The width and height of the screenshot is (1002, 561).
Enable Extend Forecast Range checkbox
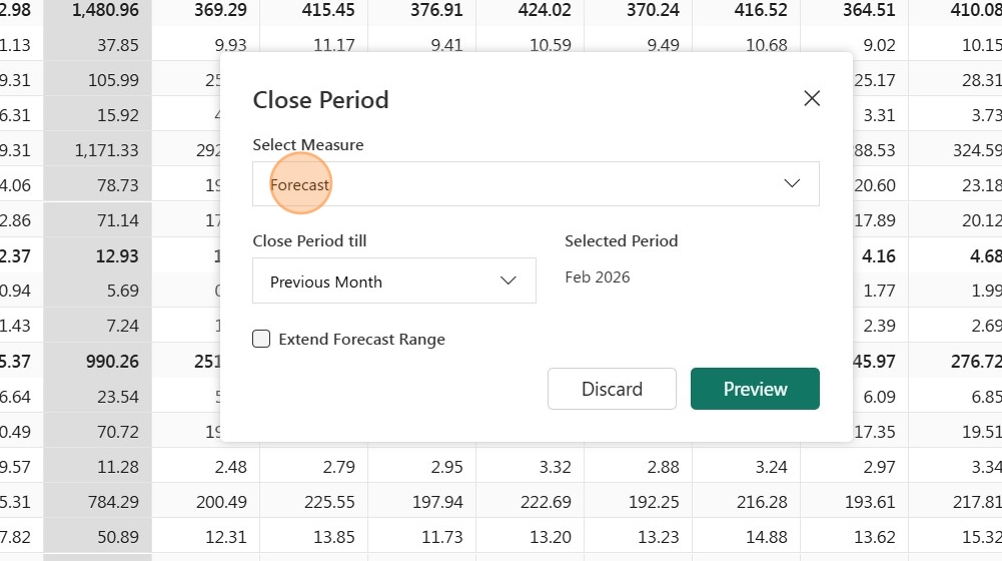coord(261,339)
